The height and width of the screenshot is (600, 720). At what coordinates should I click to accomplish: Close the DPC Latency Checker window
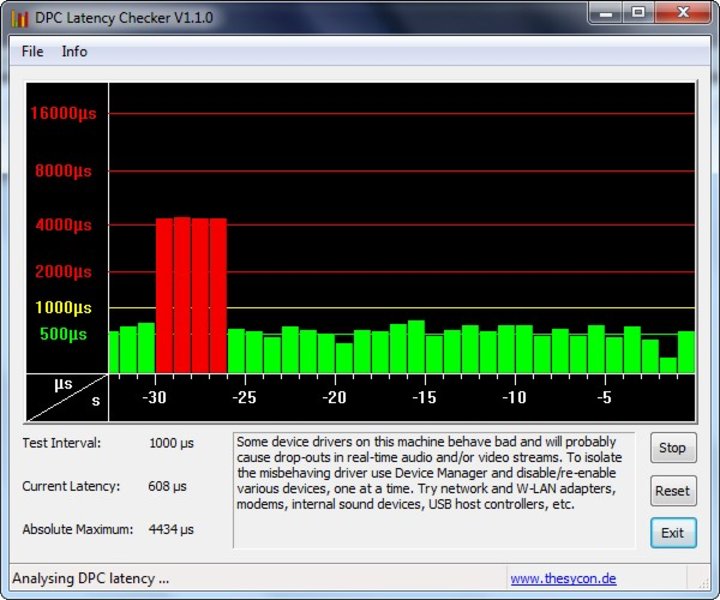point(683,13)
